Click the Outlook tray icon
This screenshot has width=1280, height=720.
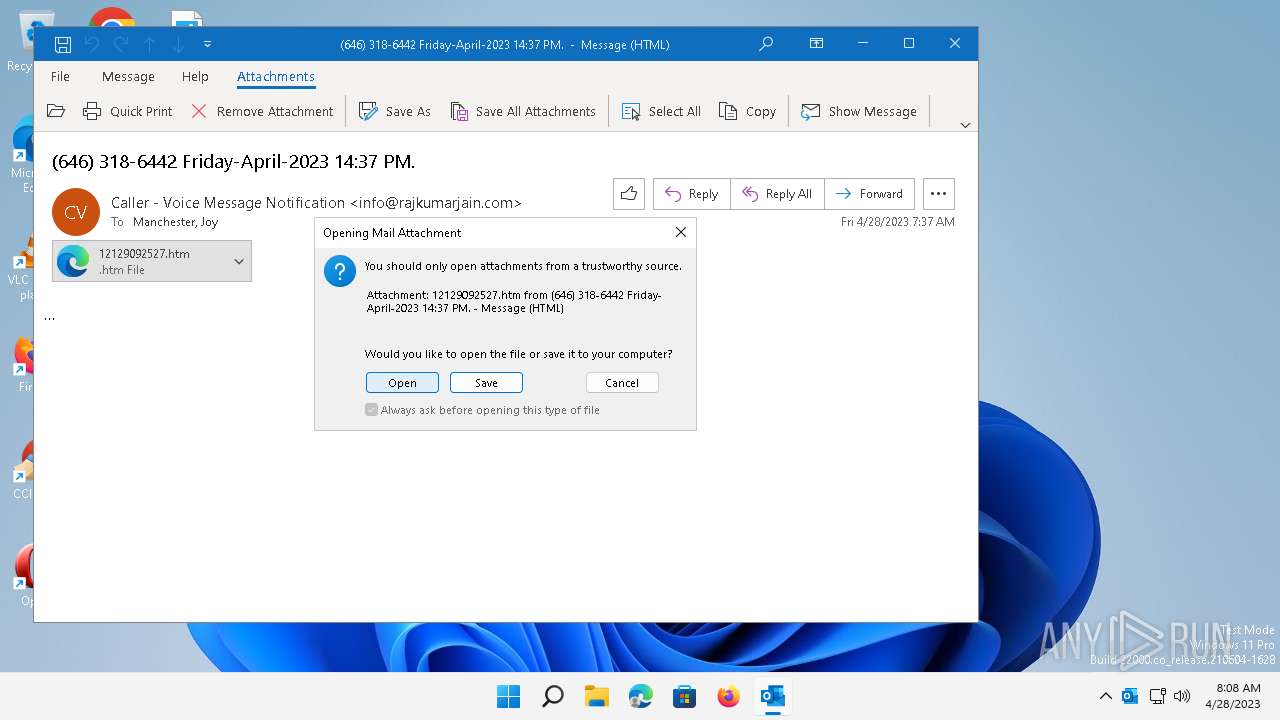[1130, 696]
